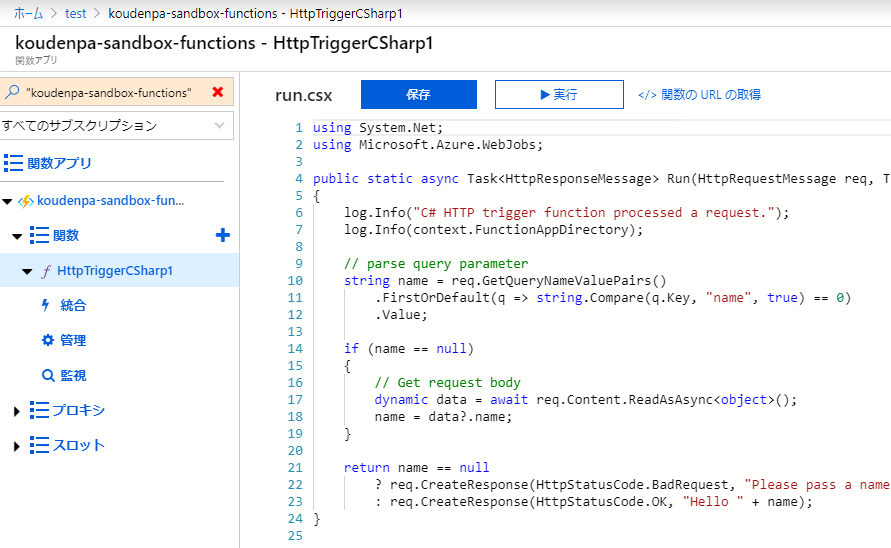Screen dimensions: 891x548
Task: Go to ホーム breadcrumb
Action: 28,13
